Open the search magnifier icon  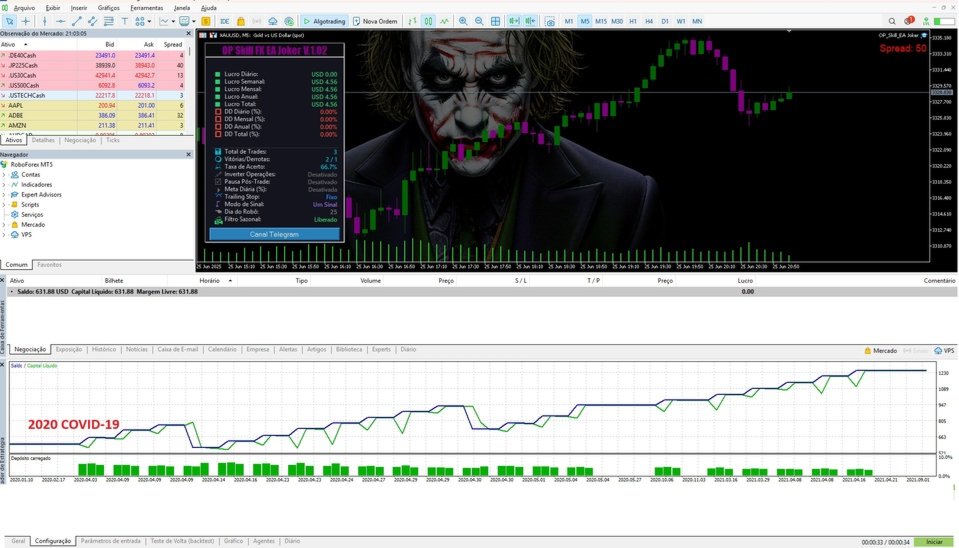[892, 21]
